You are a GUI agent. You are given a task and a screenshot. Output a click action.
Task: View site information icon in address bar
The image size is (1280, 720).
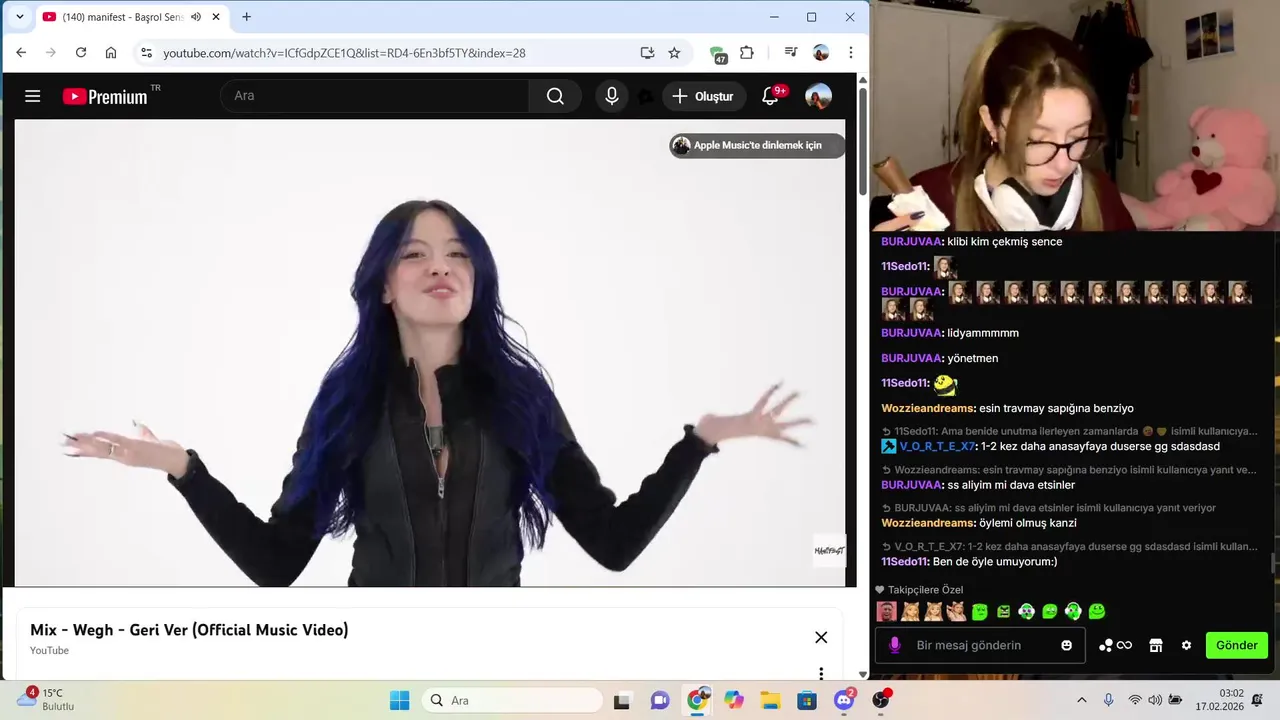146,53
